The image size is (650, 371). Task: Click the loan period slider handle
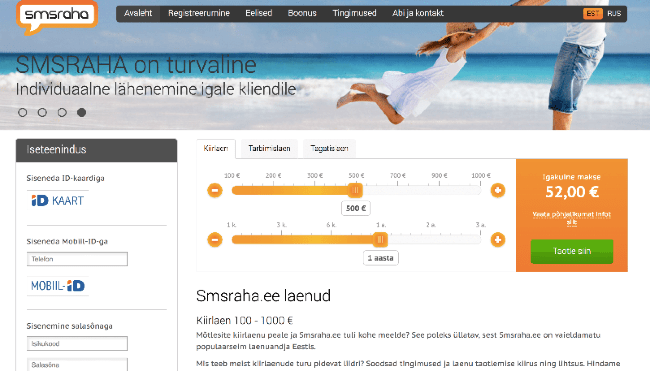pos(380,240)
